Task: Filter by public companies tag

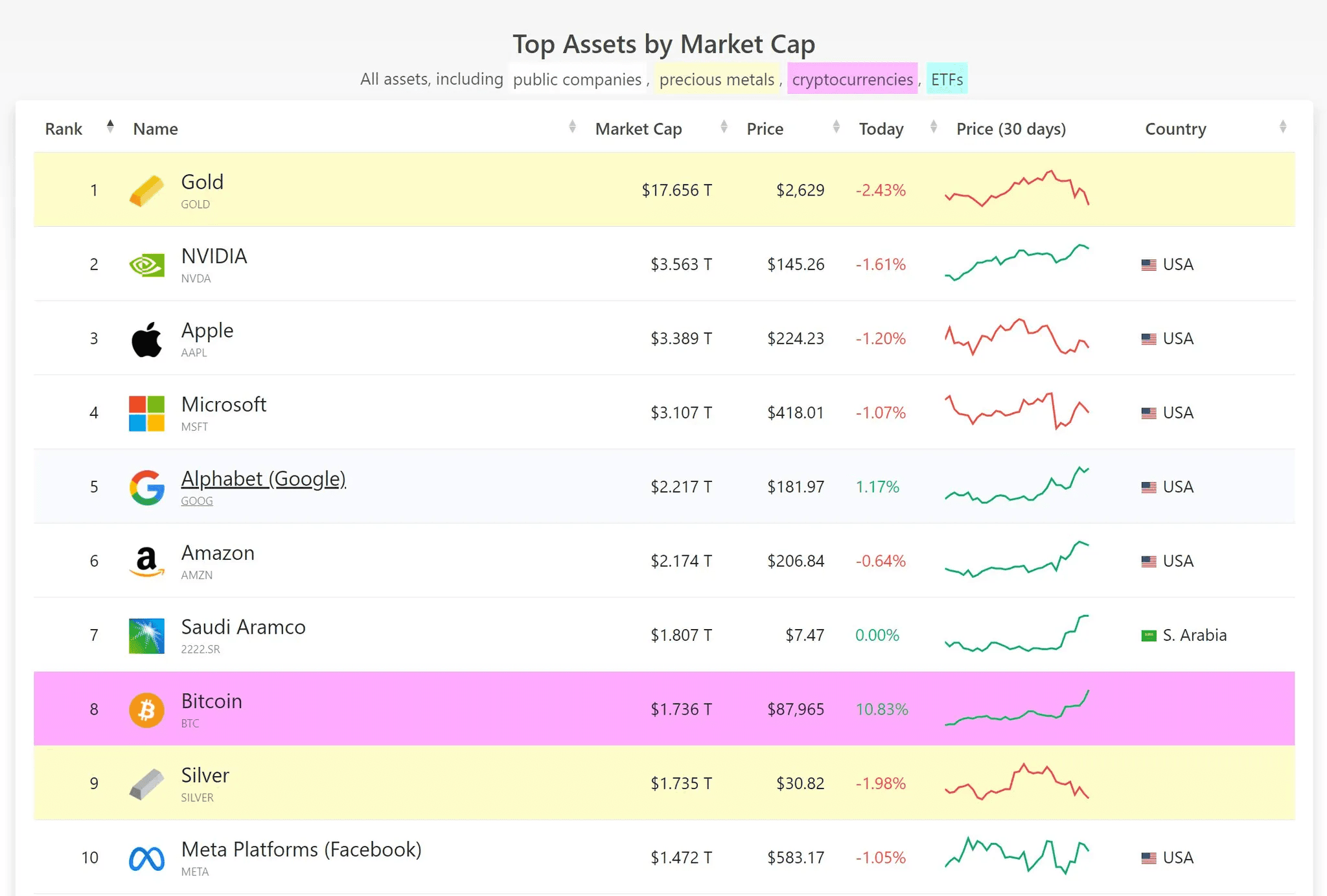Action: click(x=577, y=79)
